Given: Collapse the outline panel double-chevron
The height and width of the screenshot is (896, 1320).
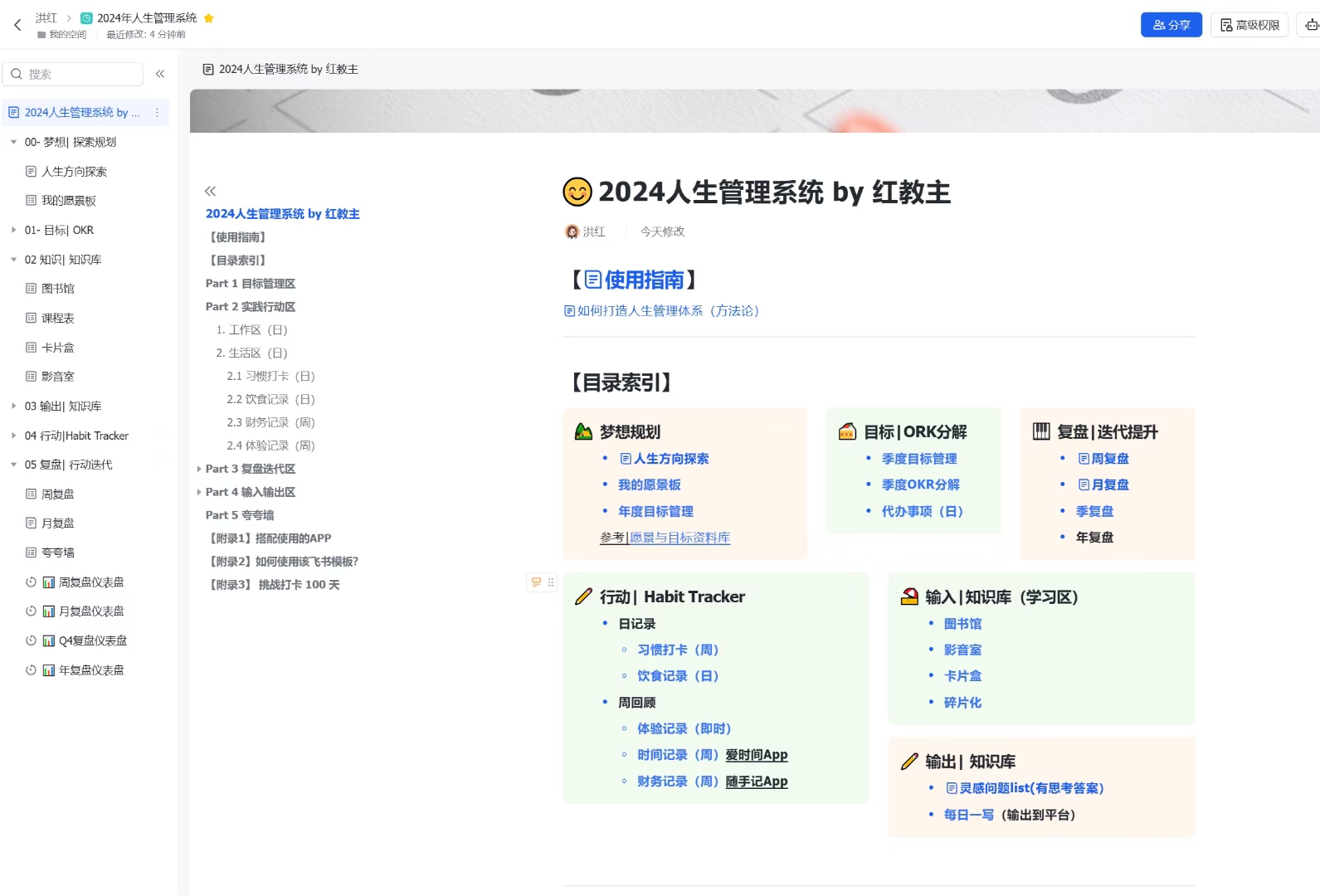Looking at the screenshot, I should click(211, 191).
